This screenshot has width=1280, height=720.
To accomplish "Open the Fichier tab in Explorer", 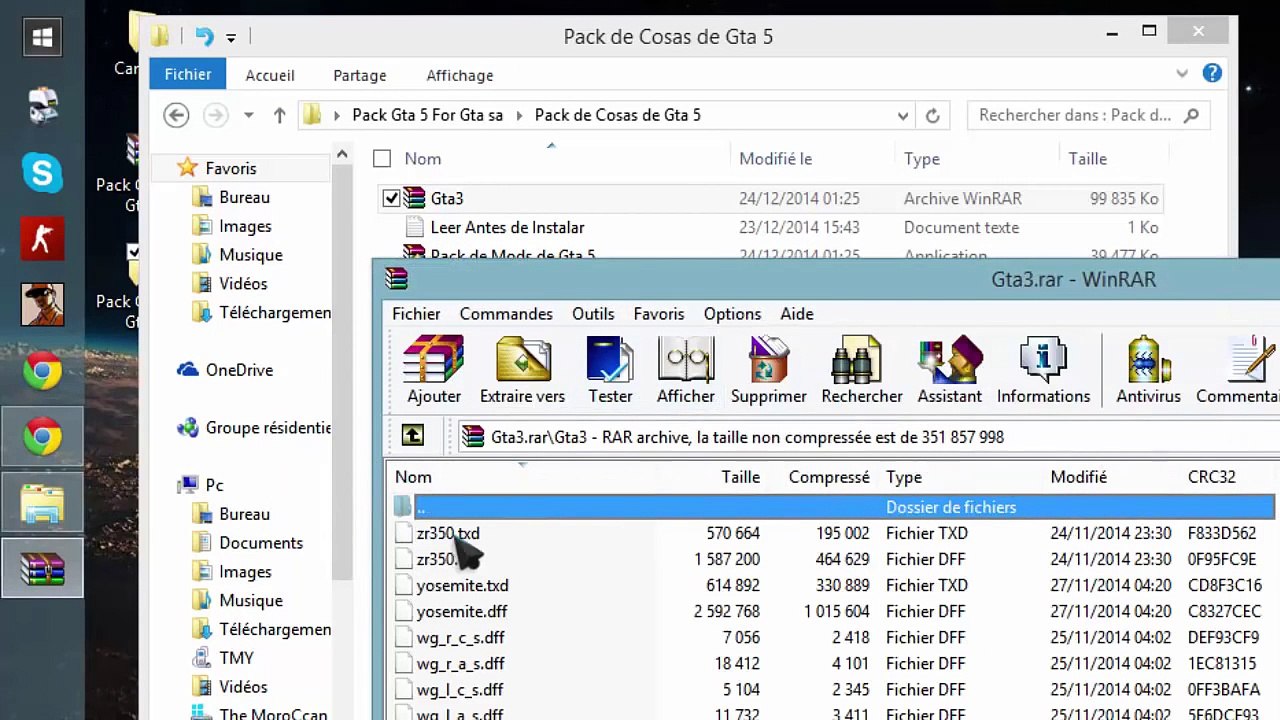I will (188, 74).
